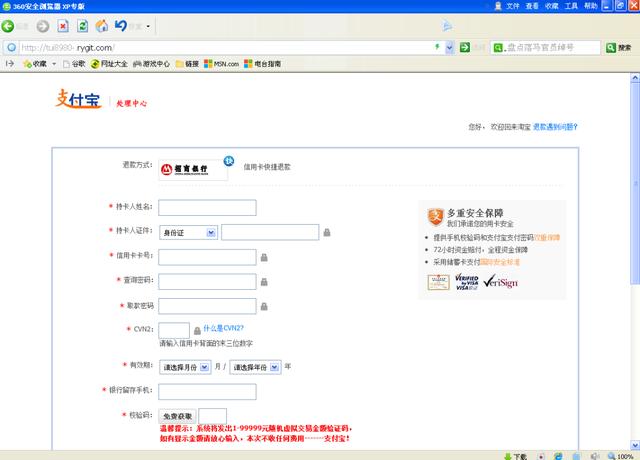640x460 pixels.
Task: Open the 查看 menu
Action: pos(532,6)
